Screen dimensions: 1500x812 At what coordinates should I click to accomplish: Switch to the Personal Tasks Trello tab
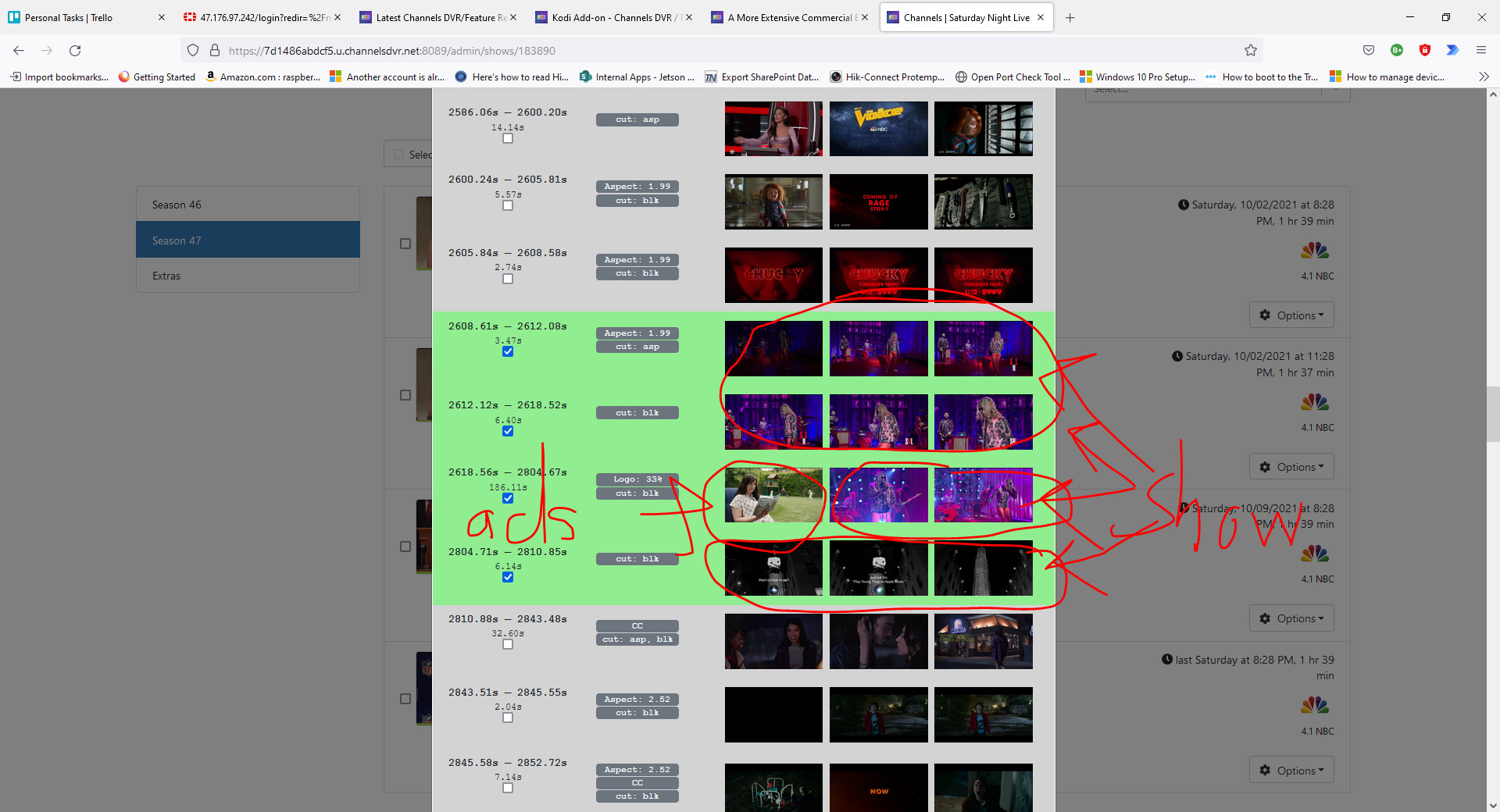69,17
